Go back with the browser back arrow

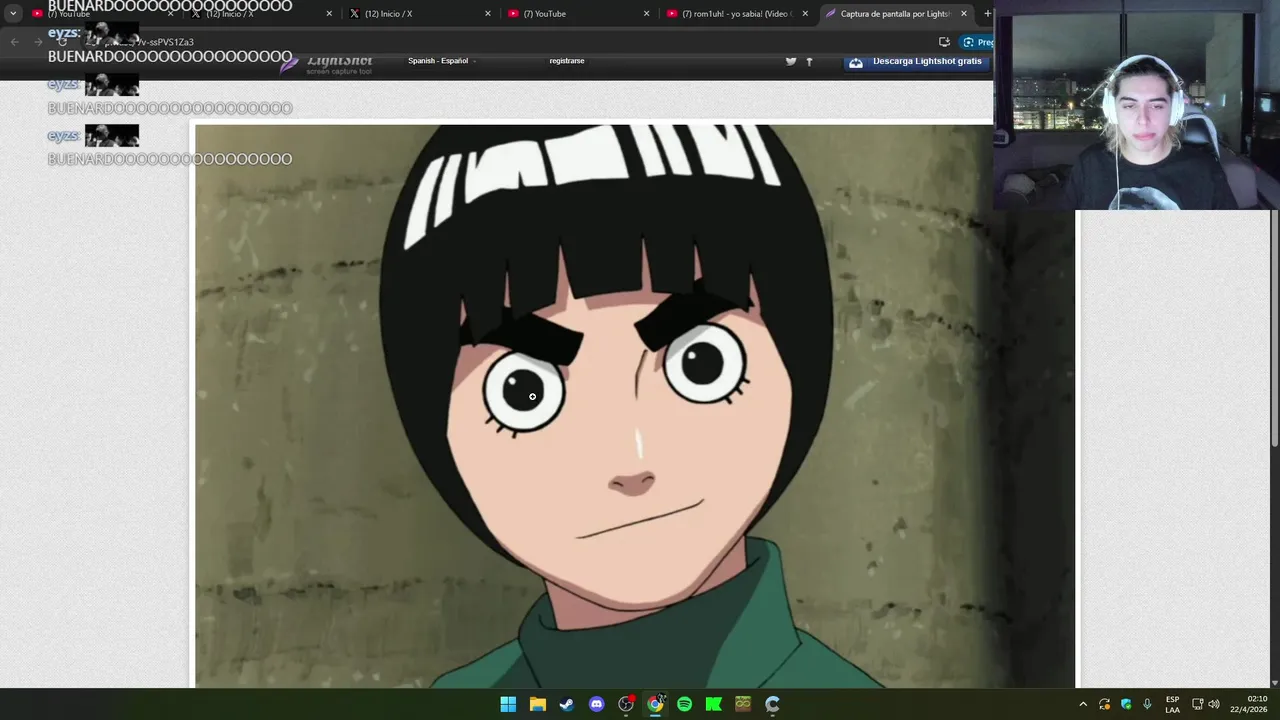pos(14,42)
